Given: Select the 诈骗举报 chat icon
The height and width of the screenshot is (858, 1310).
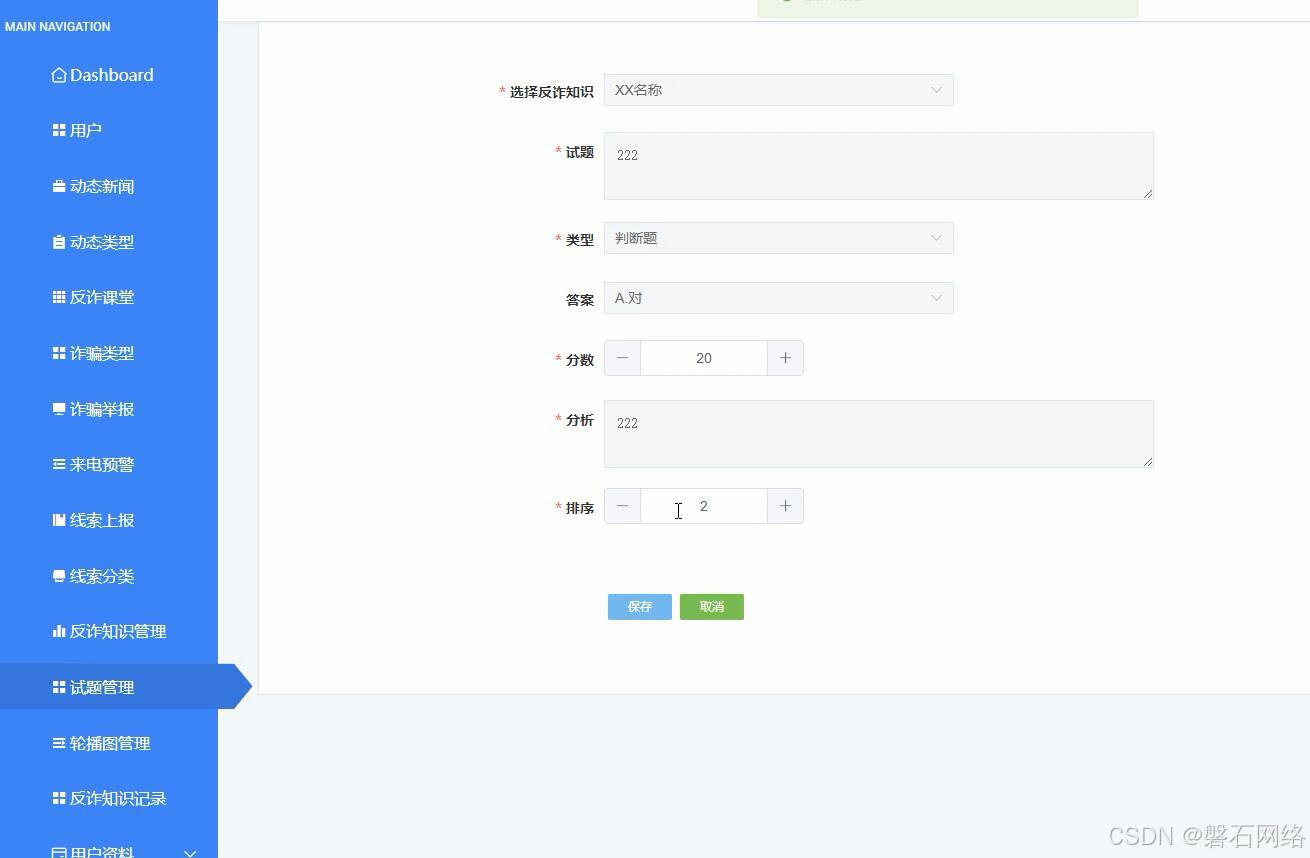Looking at the screenshot, I should click(x=57, y=409).
